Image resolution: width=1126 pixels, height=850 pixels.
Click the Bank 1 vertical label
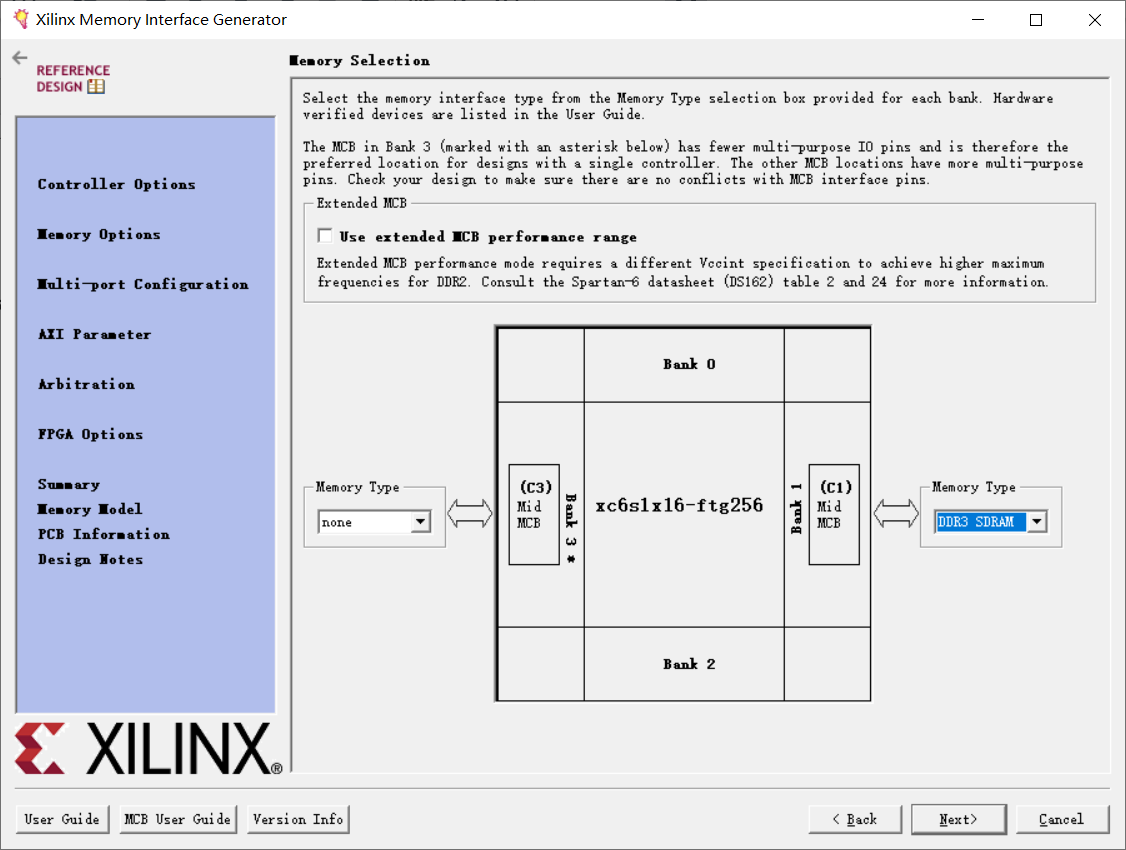(796, 508)
